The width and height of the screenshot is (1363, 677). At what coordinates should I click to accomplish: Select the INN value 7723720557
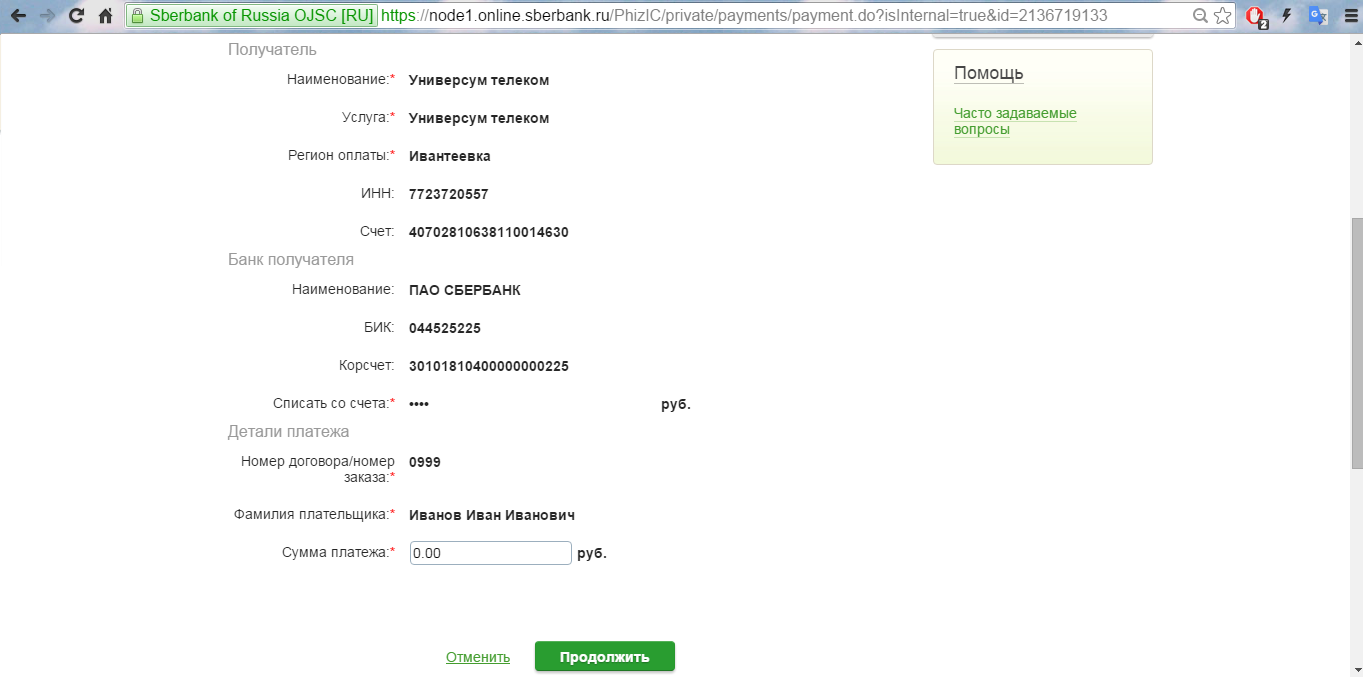(x=449, y=194)
